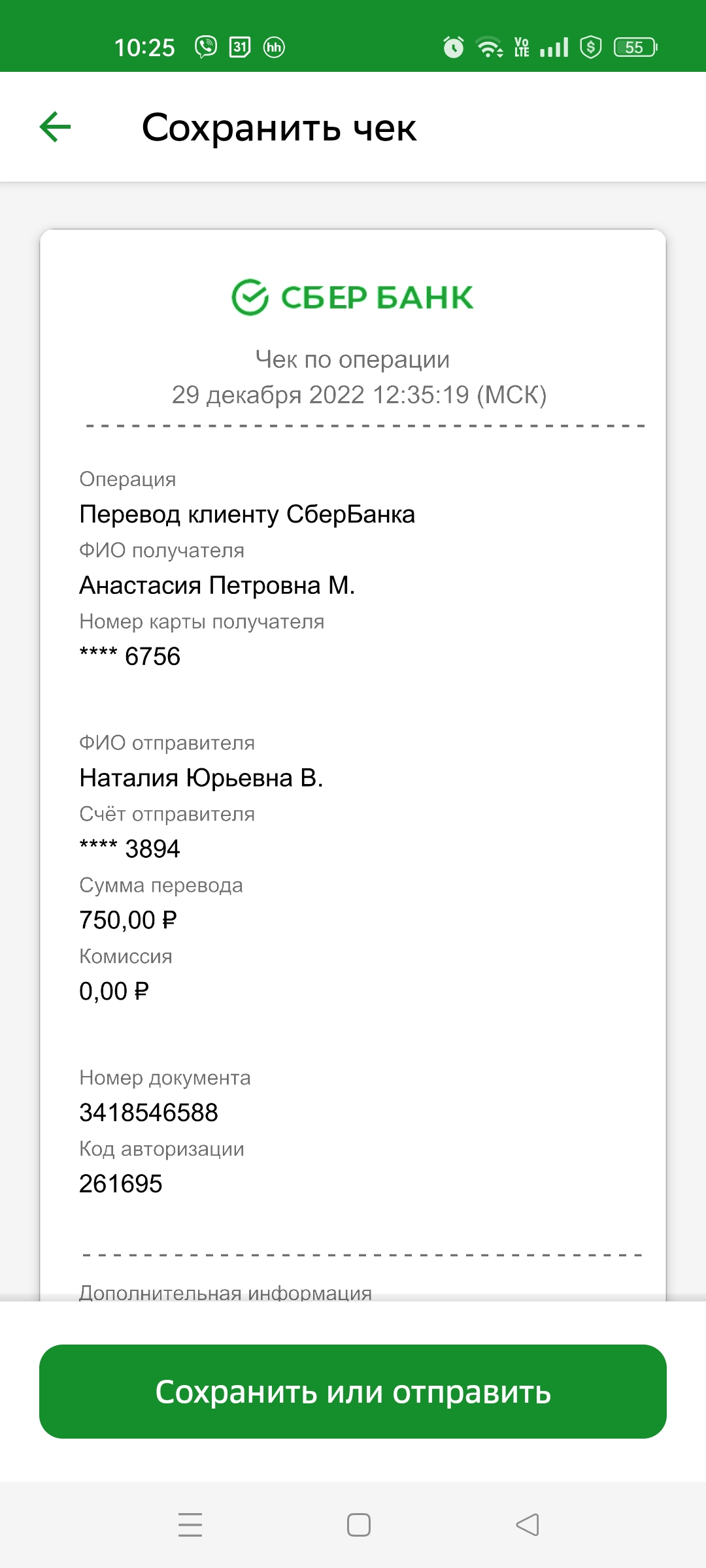Tap the Сохранить чек title

pyautogui.click(x=279, y=127)
